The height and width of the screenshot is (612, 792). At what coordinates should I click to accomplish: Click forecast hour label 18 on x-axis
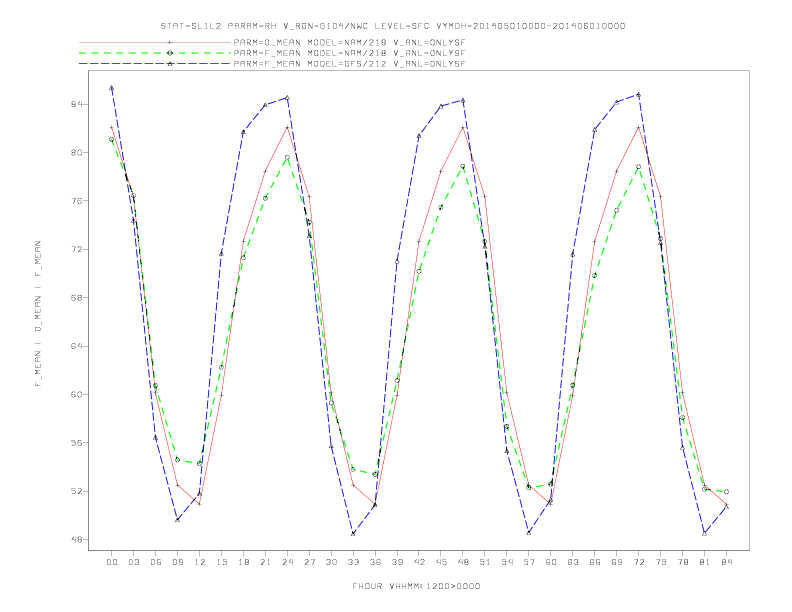[243, 562]
